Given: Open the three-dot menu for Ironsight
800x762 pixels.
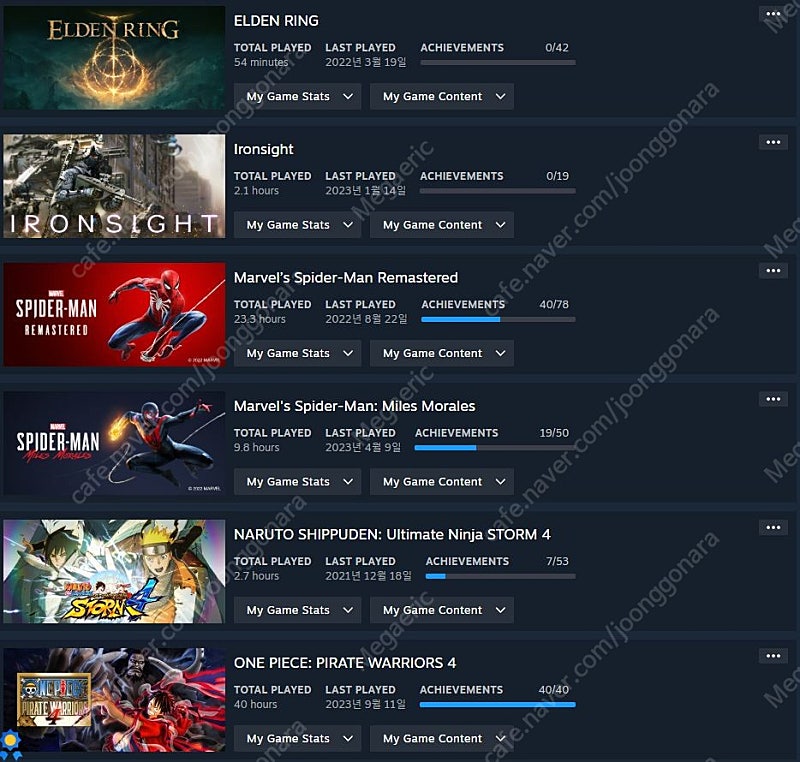Looking at the screenshot, I should pyautogui.click(x=773, y=142).
